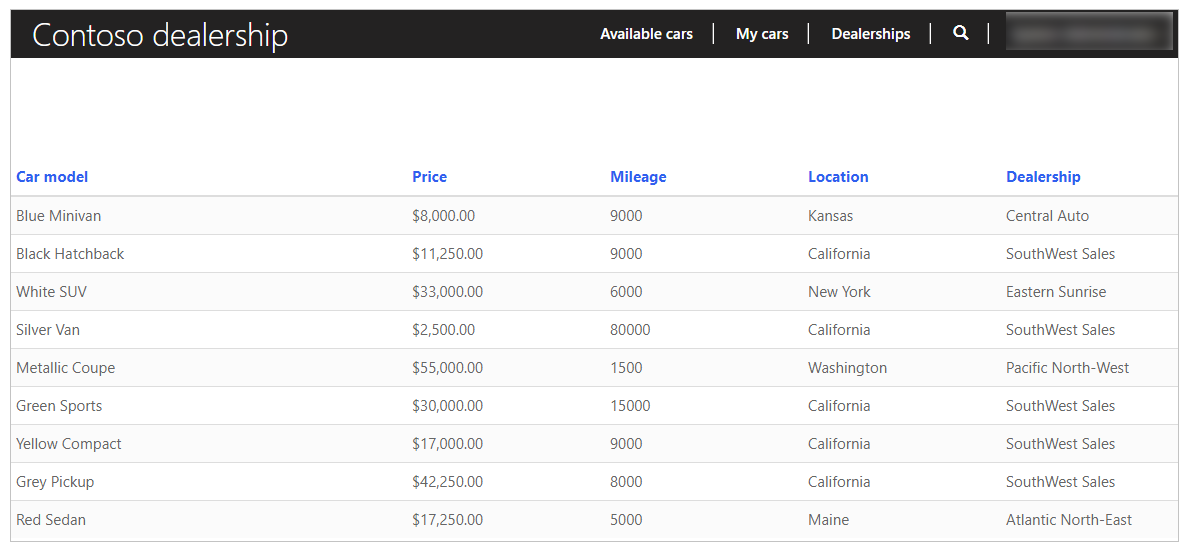Sort the table by Price column
Screen dimensions: 1193x554
point(429,177)
